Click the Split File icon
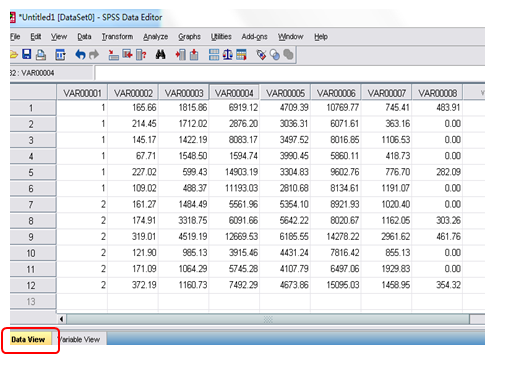The width and height of the screenshot is (507, 380). 214,54
